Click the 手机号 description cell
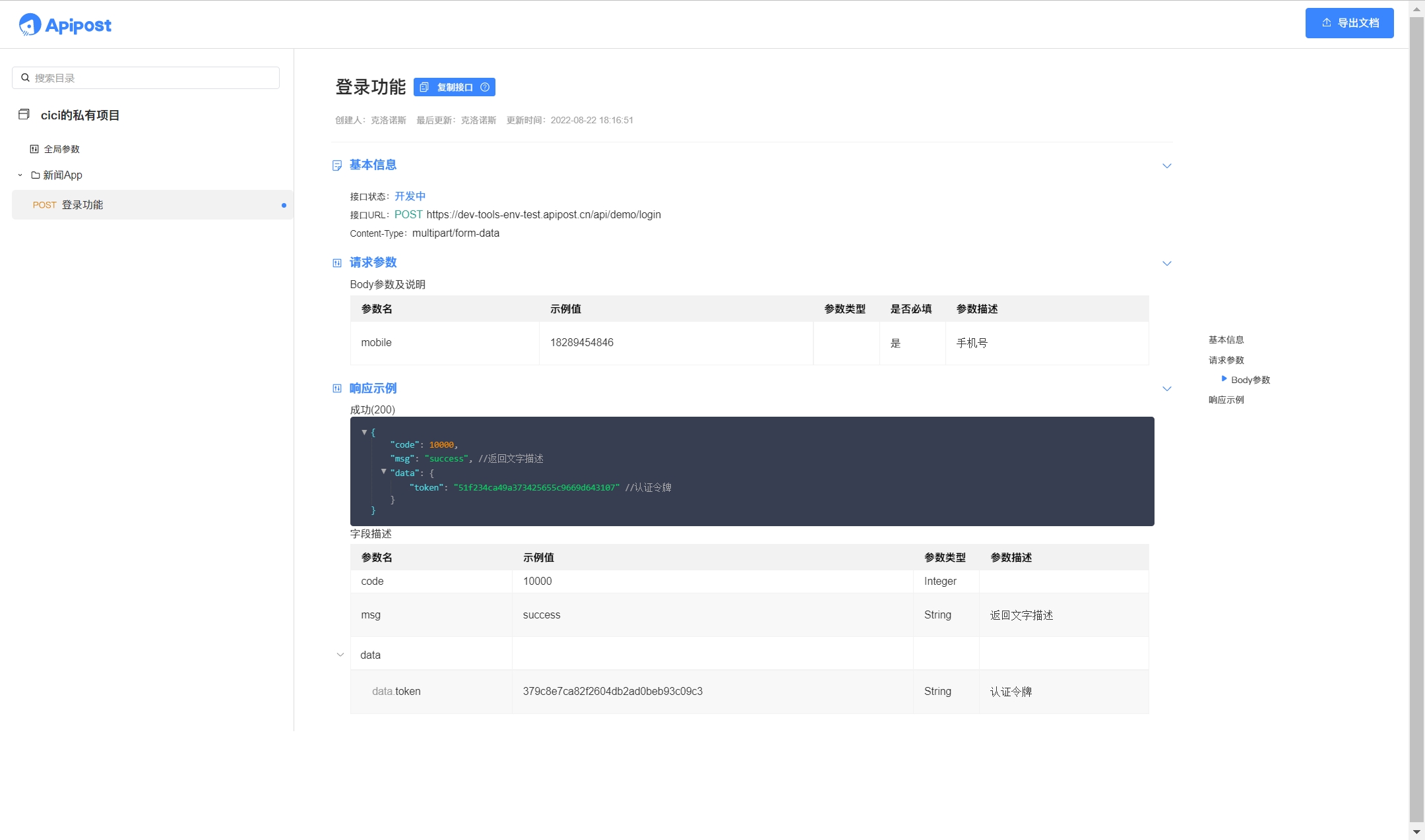This screenshot has height=840, width=1425. [x=1047, y=343]
